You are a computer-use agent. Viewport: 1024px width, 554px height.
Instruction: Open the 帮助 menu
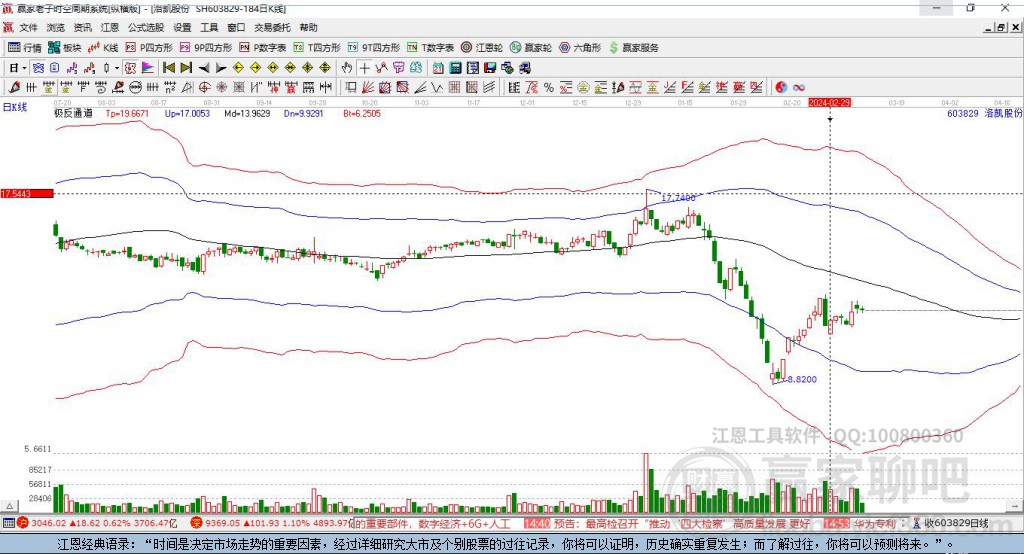pos(308,27)
